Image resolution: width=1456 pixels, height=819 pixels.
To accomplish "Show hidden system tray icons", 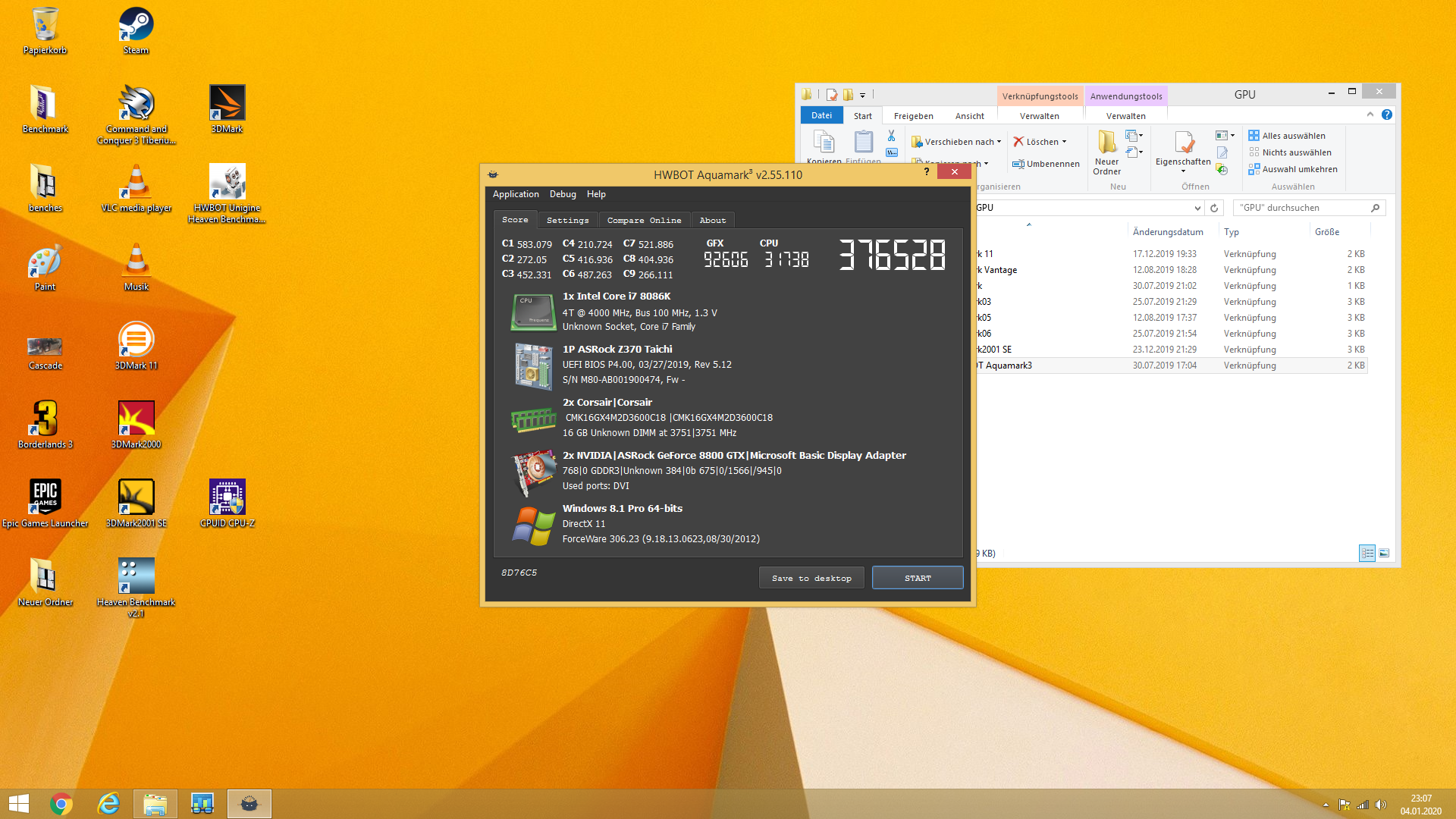I will (1326, 805).
